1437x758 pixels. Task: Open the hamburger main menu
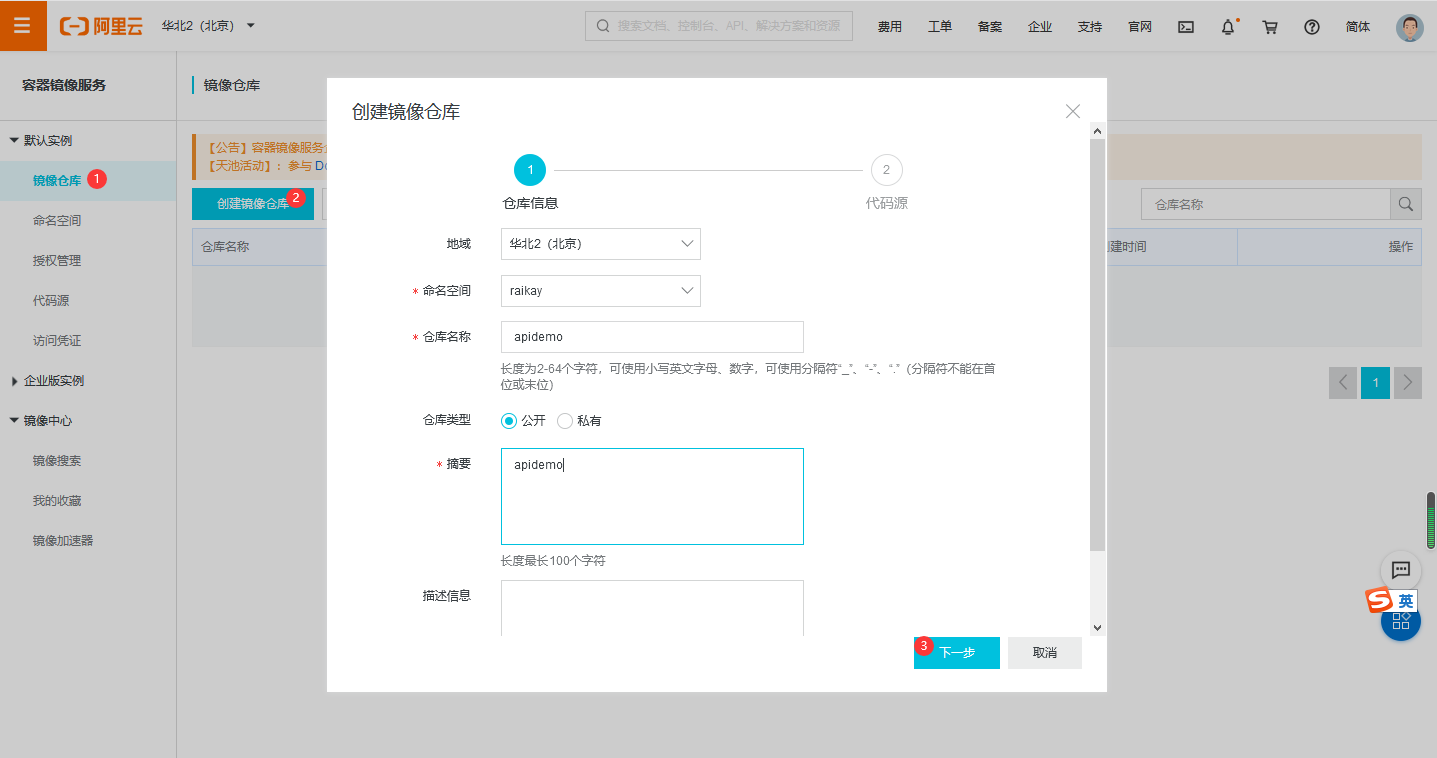pos(23,26)
